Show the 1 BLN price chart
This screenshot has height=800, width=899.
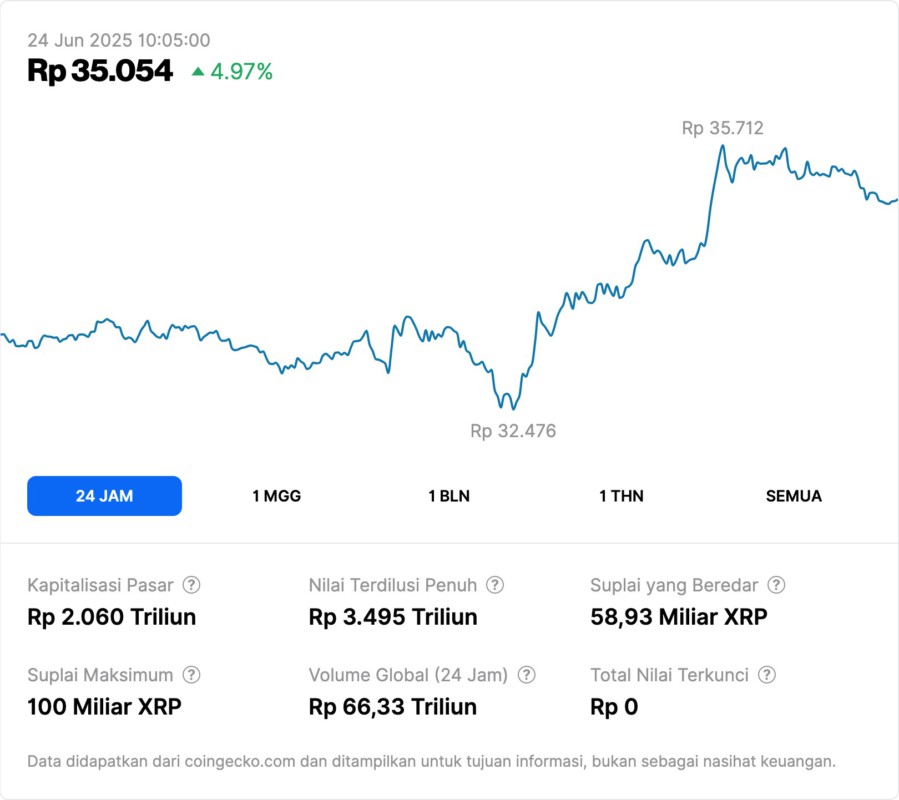point(449,496)
